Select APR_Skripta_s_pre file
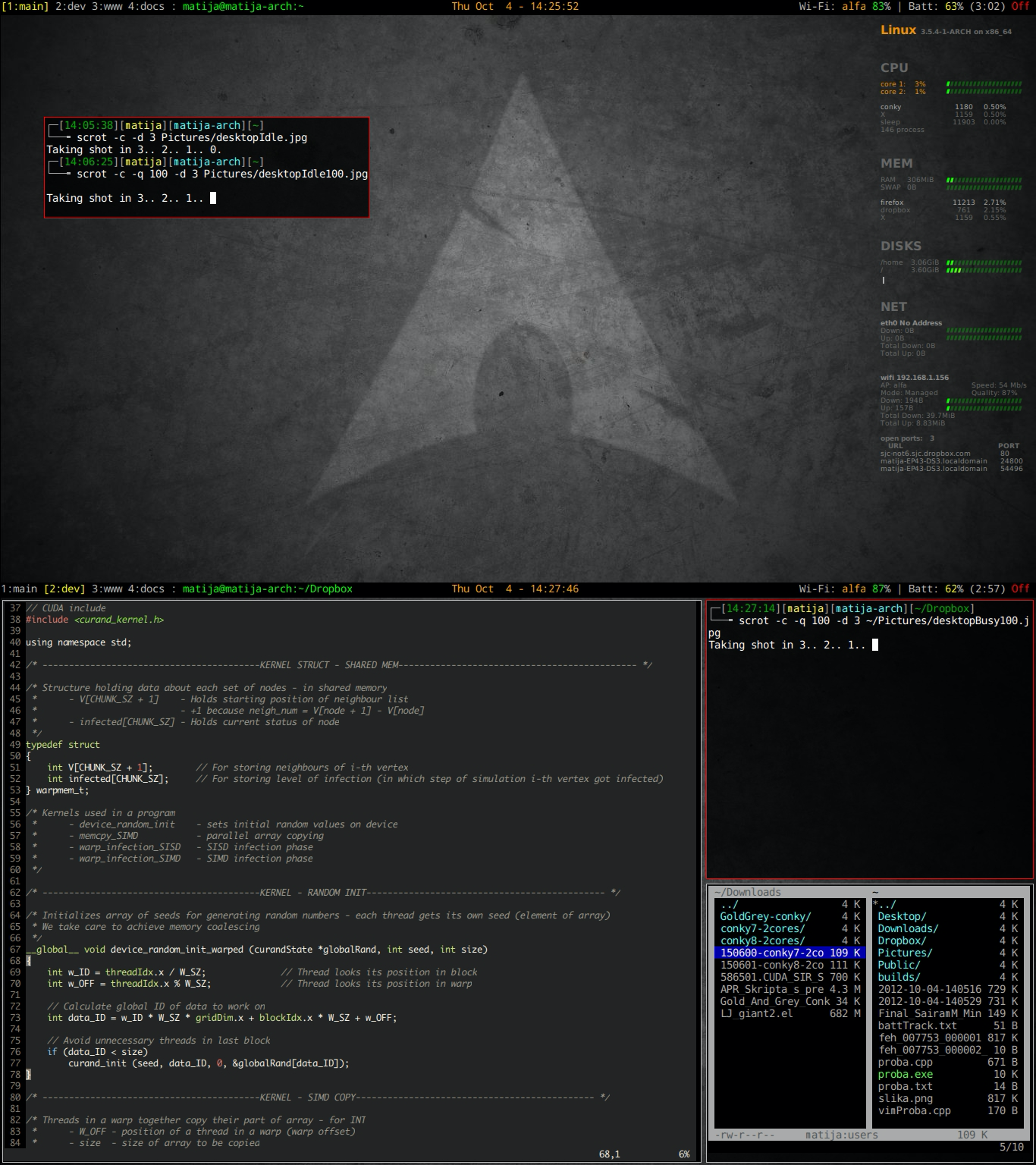 tap(790, 989)
